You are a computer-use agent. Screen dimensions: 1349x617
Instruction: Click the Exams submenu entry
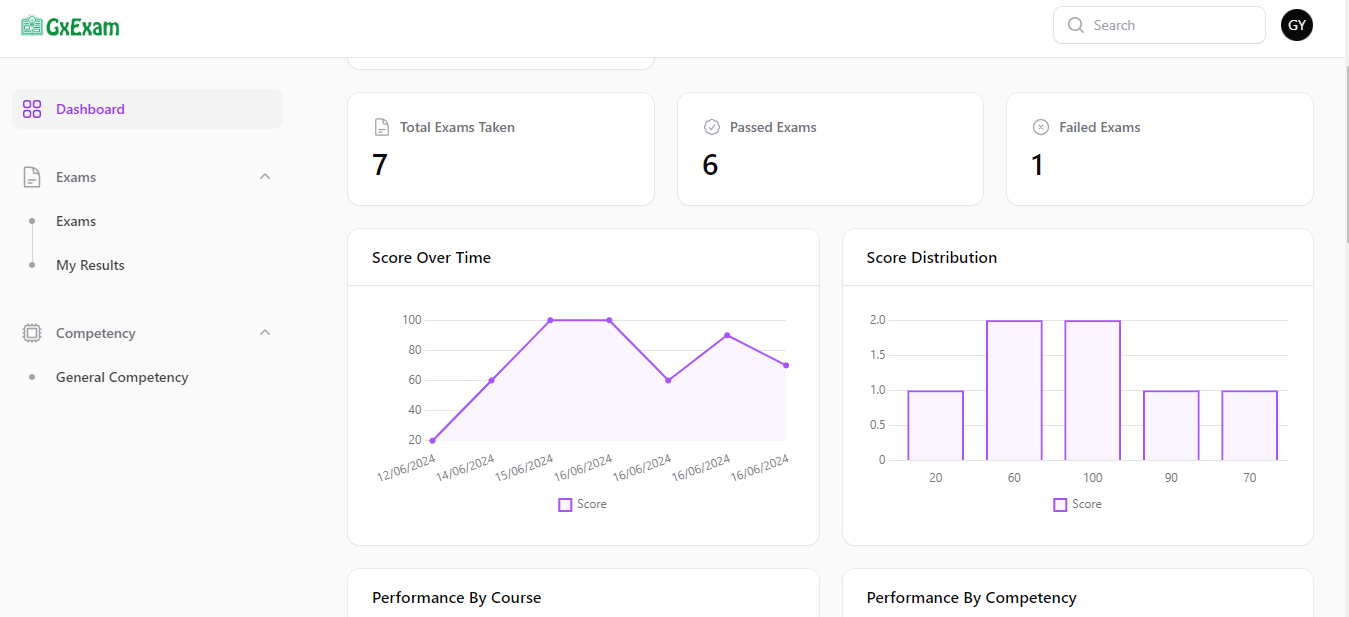tap(77, 221)
